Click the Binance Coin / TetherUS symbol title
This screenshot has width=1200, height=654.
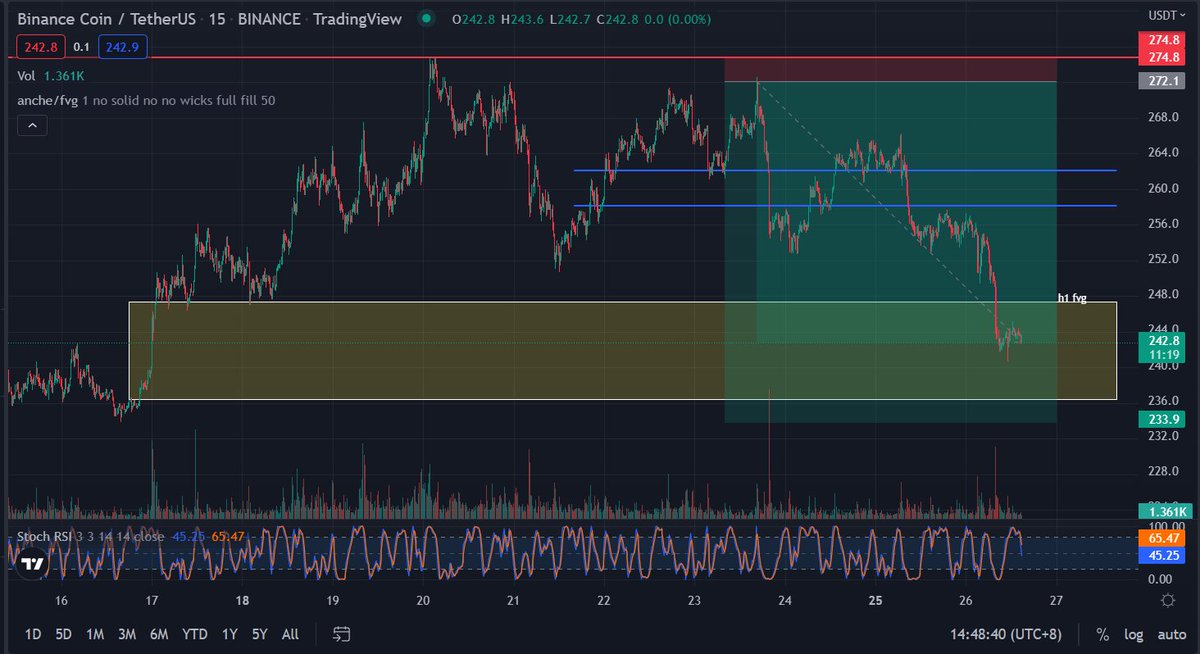pos(107,19)
